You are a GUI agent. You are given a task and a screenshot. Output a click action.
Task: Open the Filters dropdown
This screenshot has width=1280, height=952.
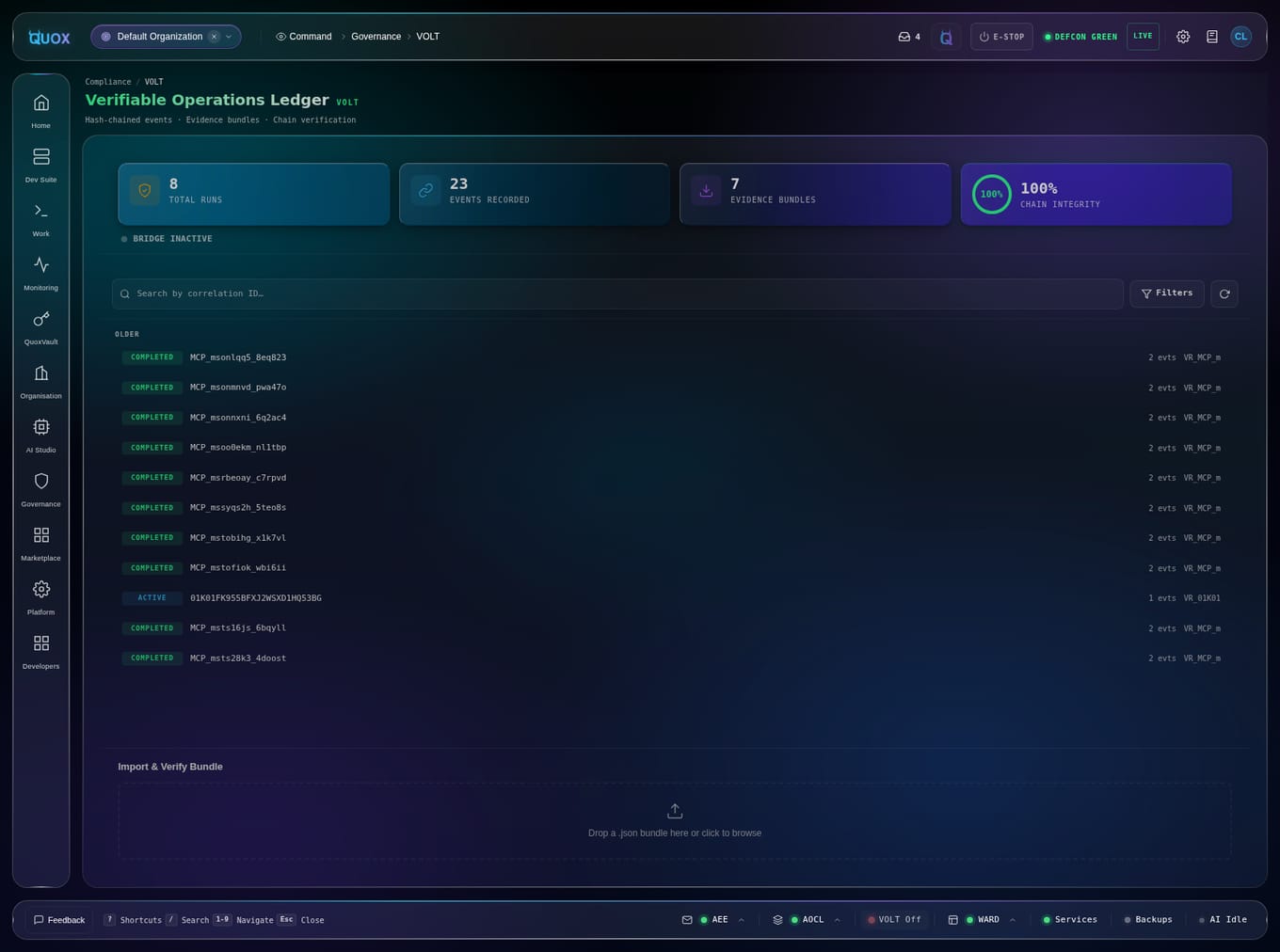coord(1167,294)
